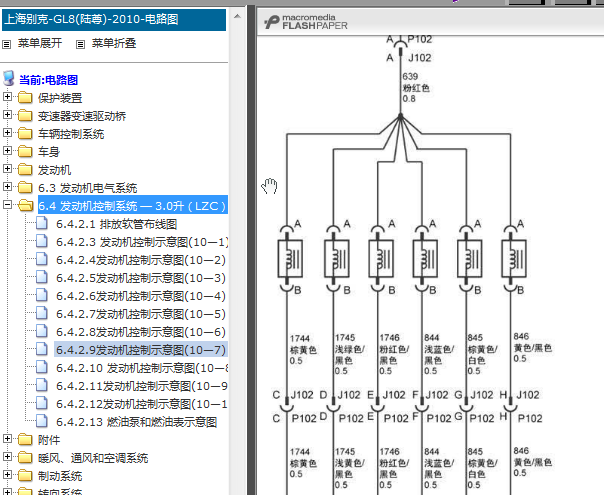Open 6.4.2.6发动机控制示意图(10-4)
Viewport: 604px width, 495px height.
click(141, 296)
